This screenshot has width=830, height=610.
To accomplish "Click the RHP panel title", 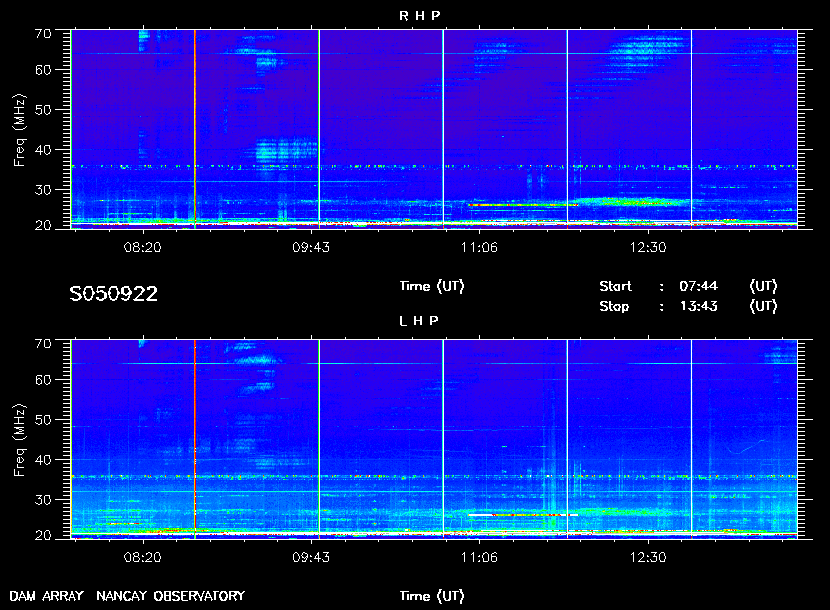I will (x=419, y=15).
